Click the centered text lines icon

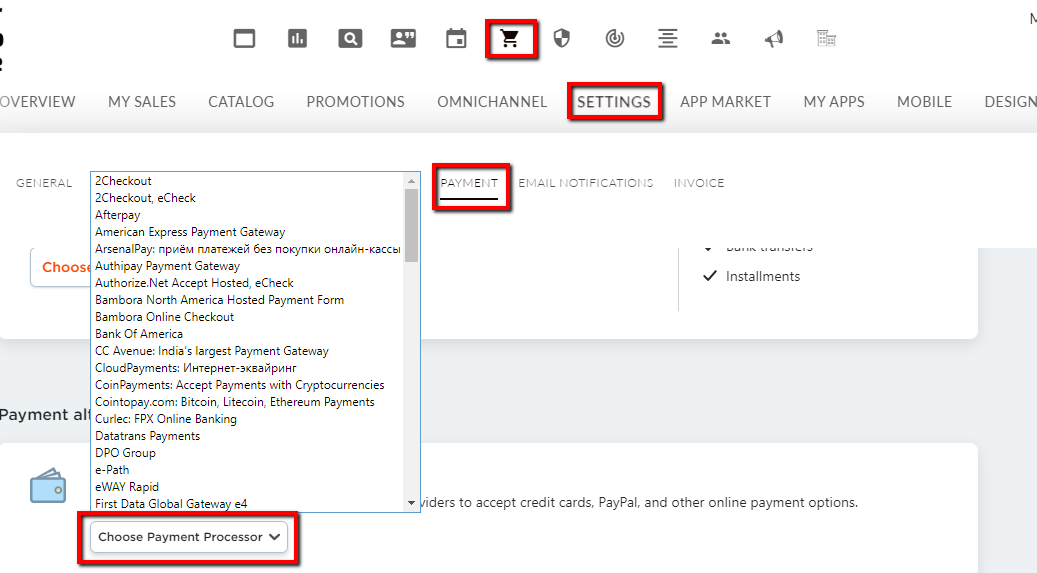667,39
